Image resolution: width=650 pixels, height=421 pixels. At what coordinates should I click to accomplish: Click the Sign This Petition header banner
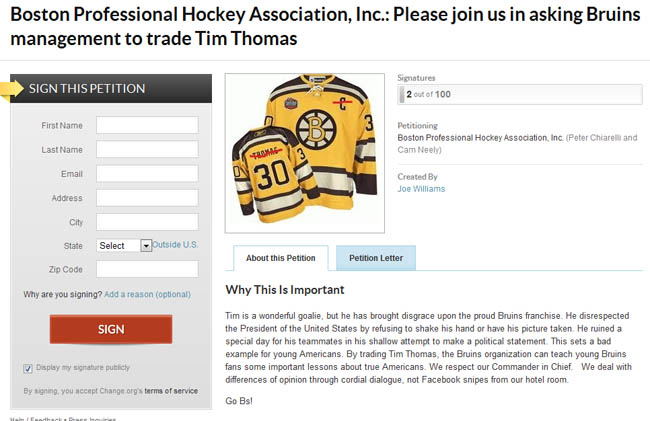110,88
